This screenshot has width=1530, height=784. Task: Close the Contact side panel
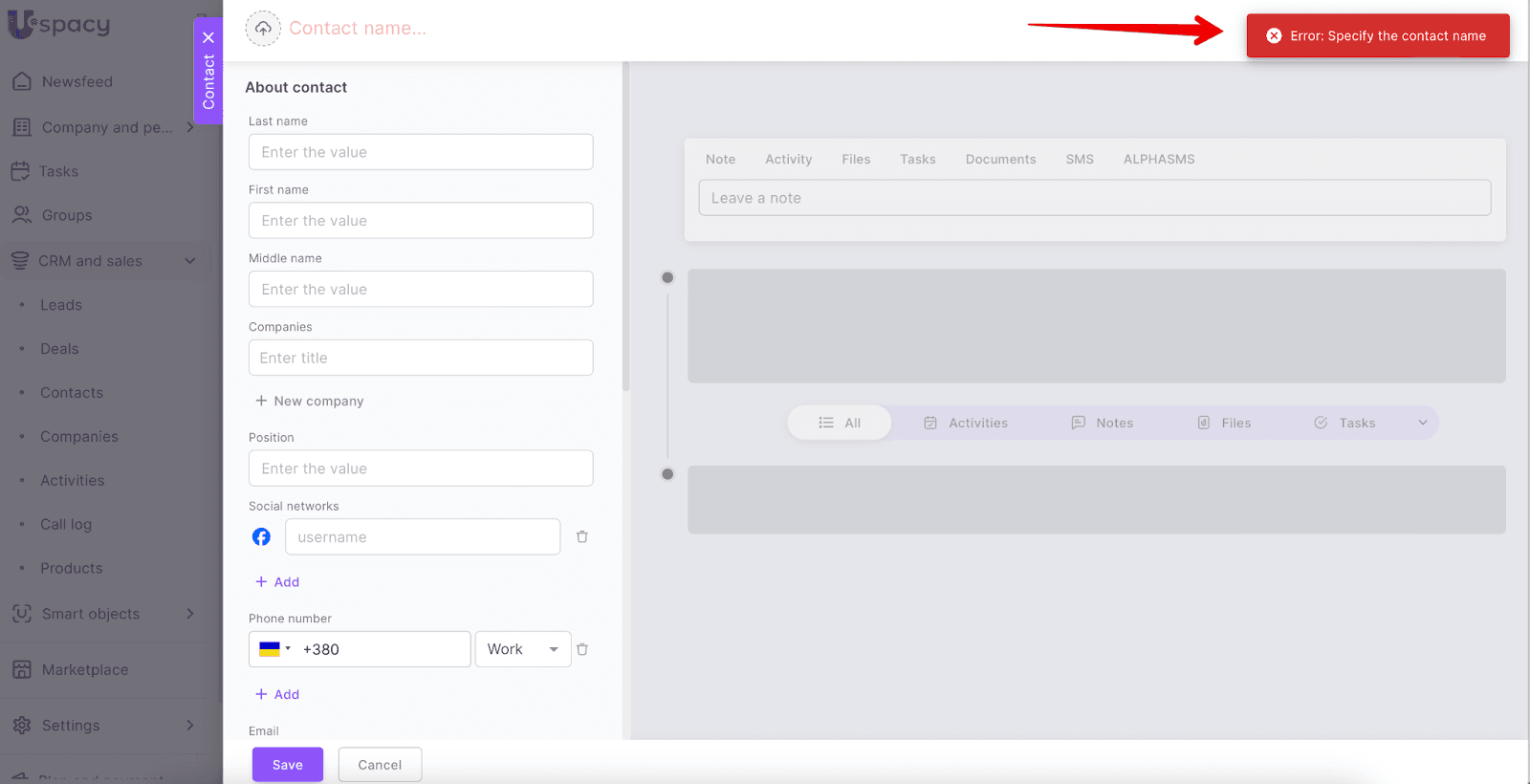208,38
